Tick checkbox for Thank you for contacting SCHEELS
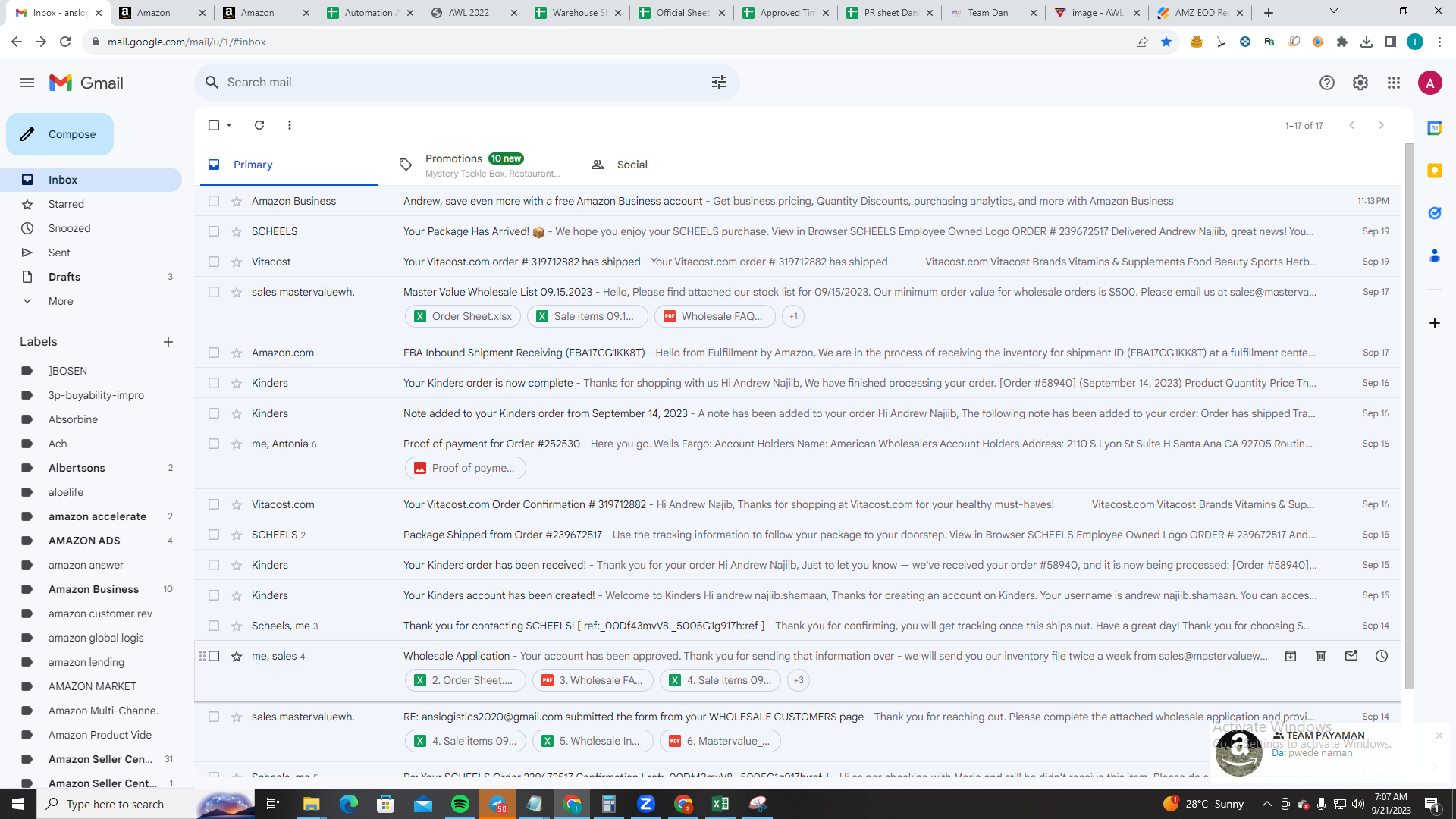1456x819 pixels. [214, 626]
